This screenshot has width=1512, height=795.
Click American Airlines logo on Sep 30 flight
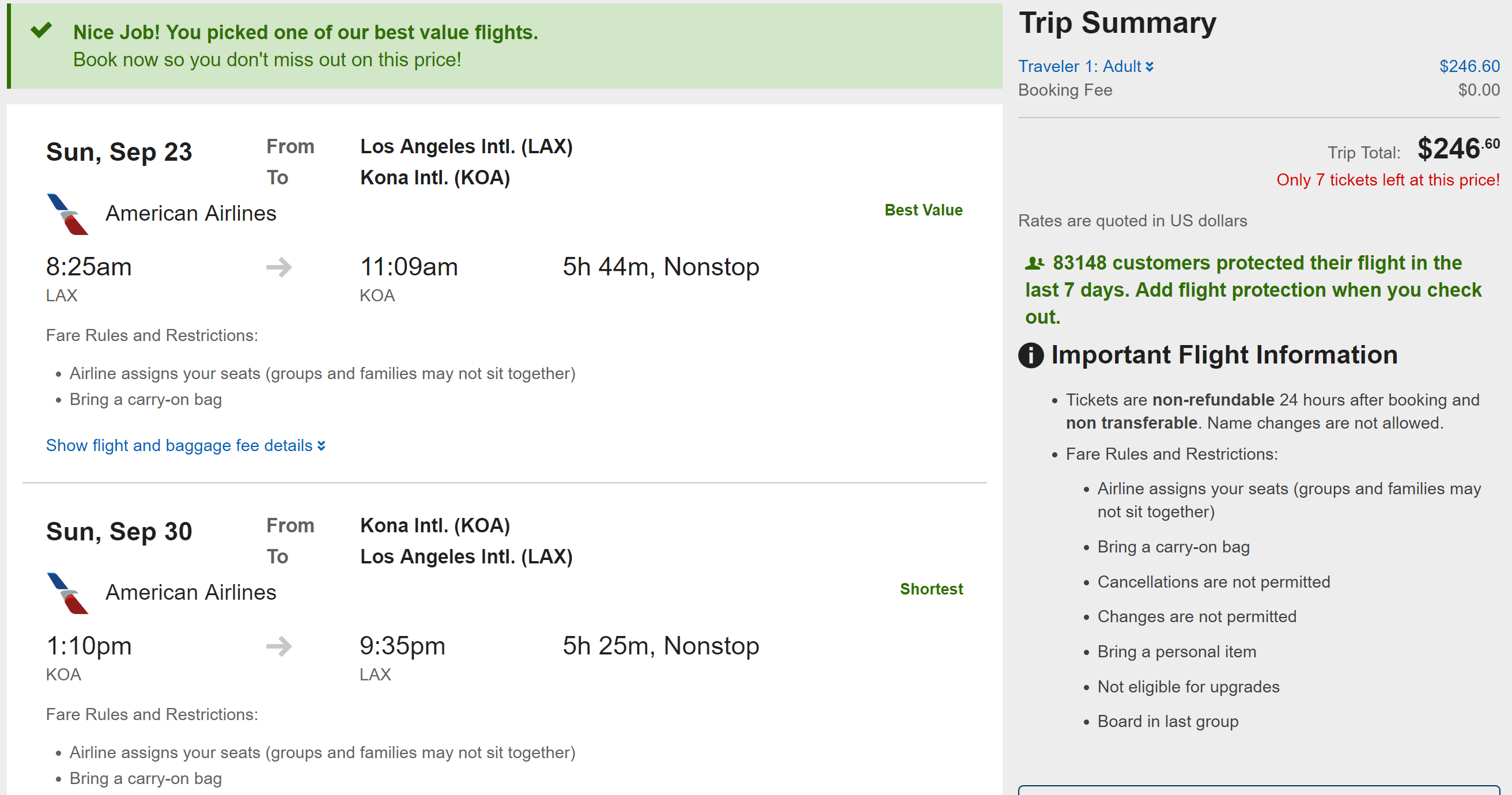(x=67, y=593)
